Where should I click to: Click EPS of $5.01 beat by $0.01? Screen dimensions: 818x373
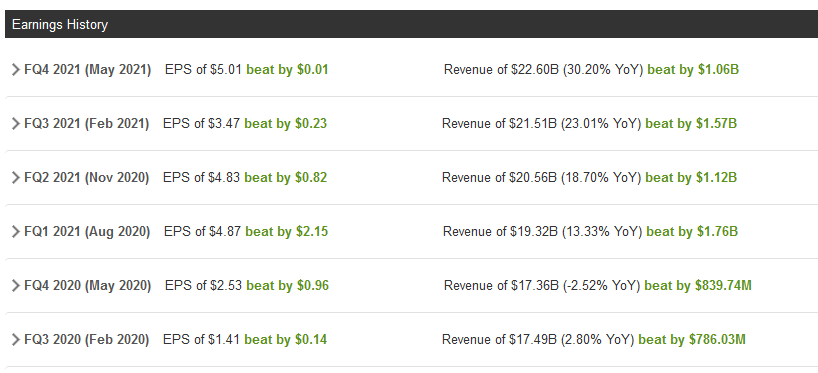click(x=247, y=70)
